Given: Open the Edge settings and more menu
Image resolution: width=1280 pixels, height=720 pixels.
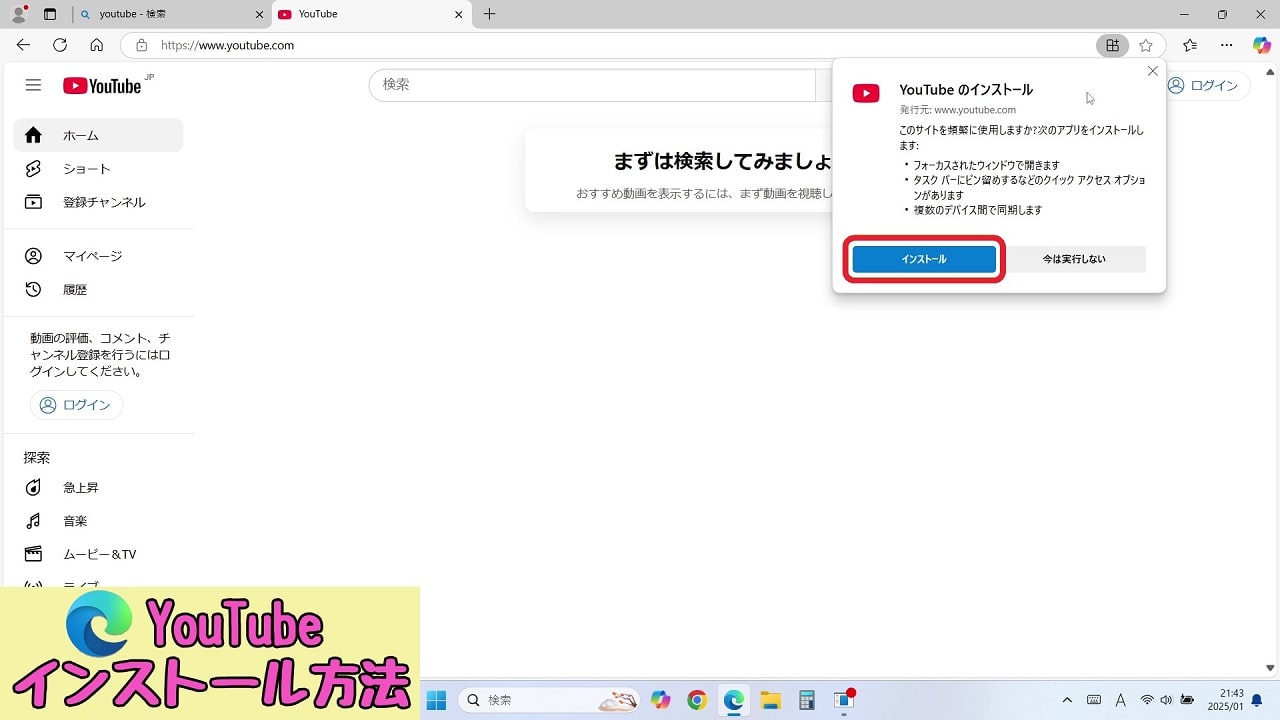Looking at the screenshot, I should click(1226, 45).
